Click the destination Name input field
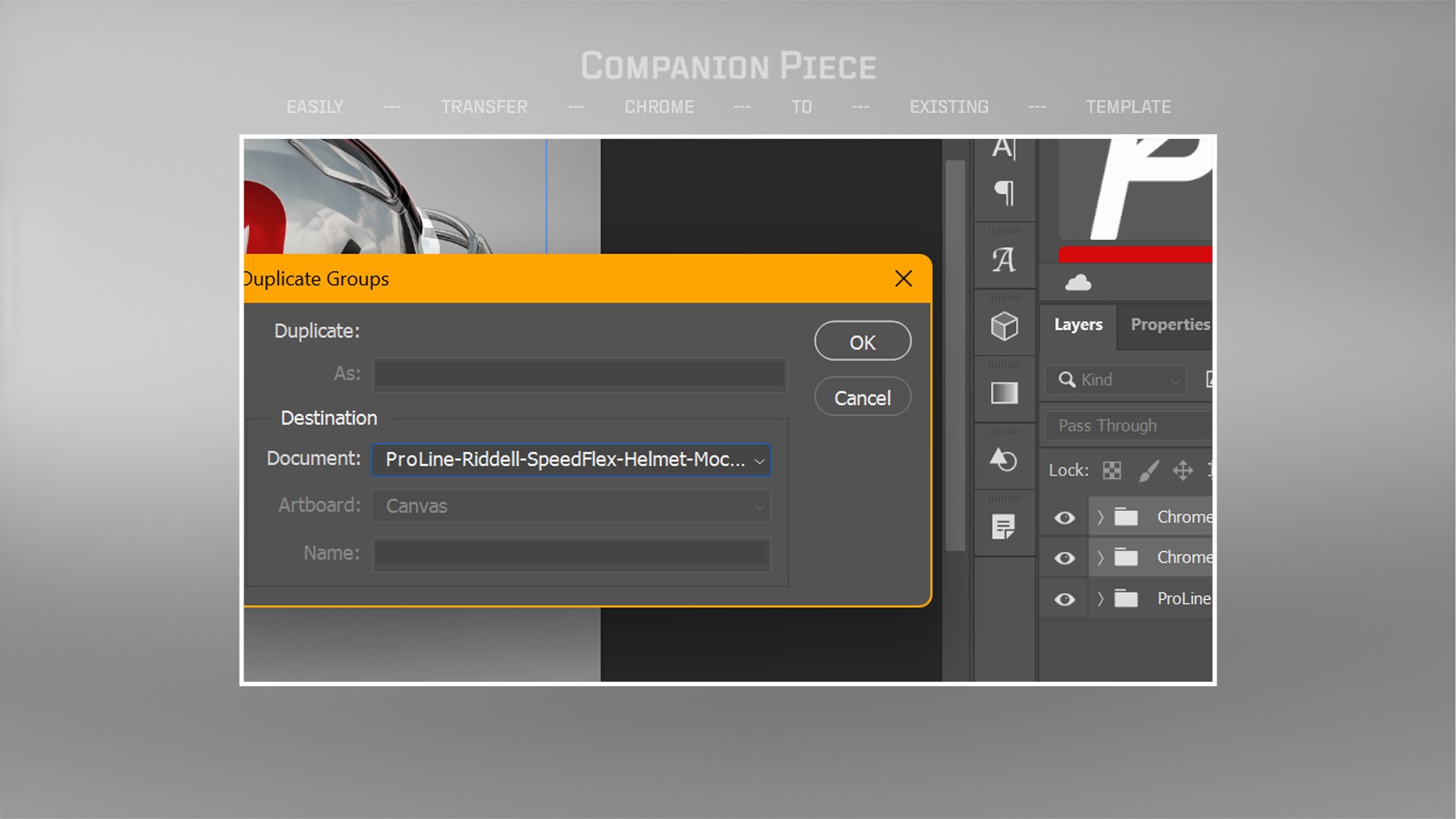Viewport: 1456px width, 819px height. pyautogui.click(x=572, y=554)
